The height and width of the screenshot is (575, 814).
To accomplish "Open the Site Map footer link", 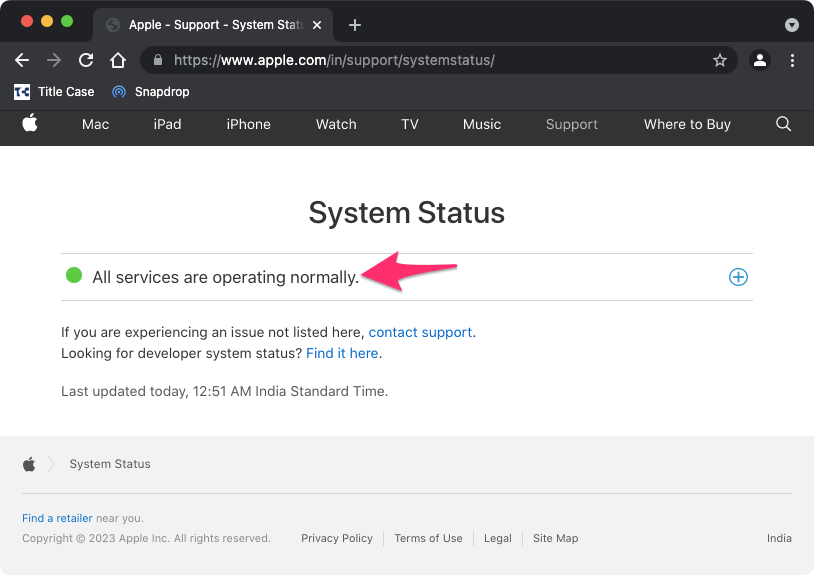I will pyautogui.click(x=555, y=538).
